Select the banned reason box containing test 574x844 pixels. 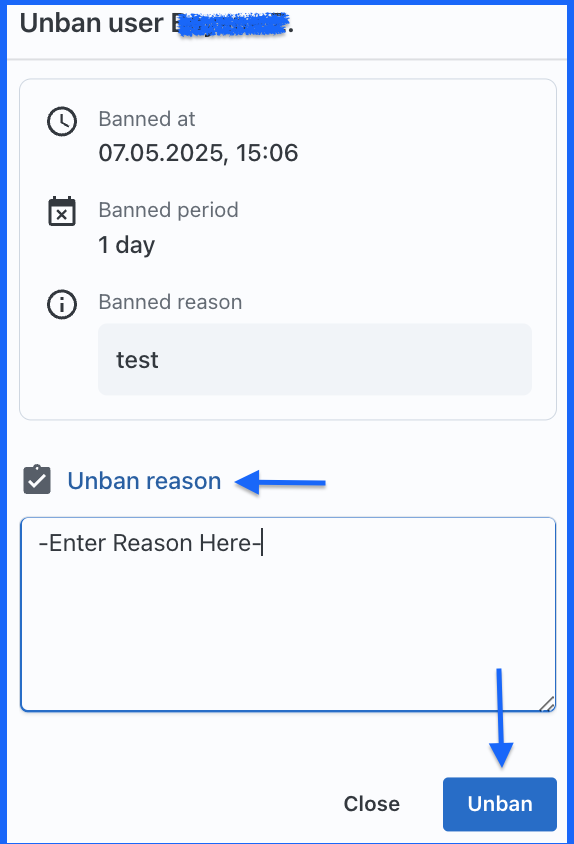(315, 360)
